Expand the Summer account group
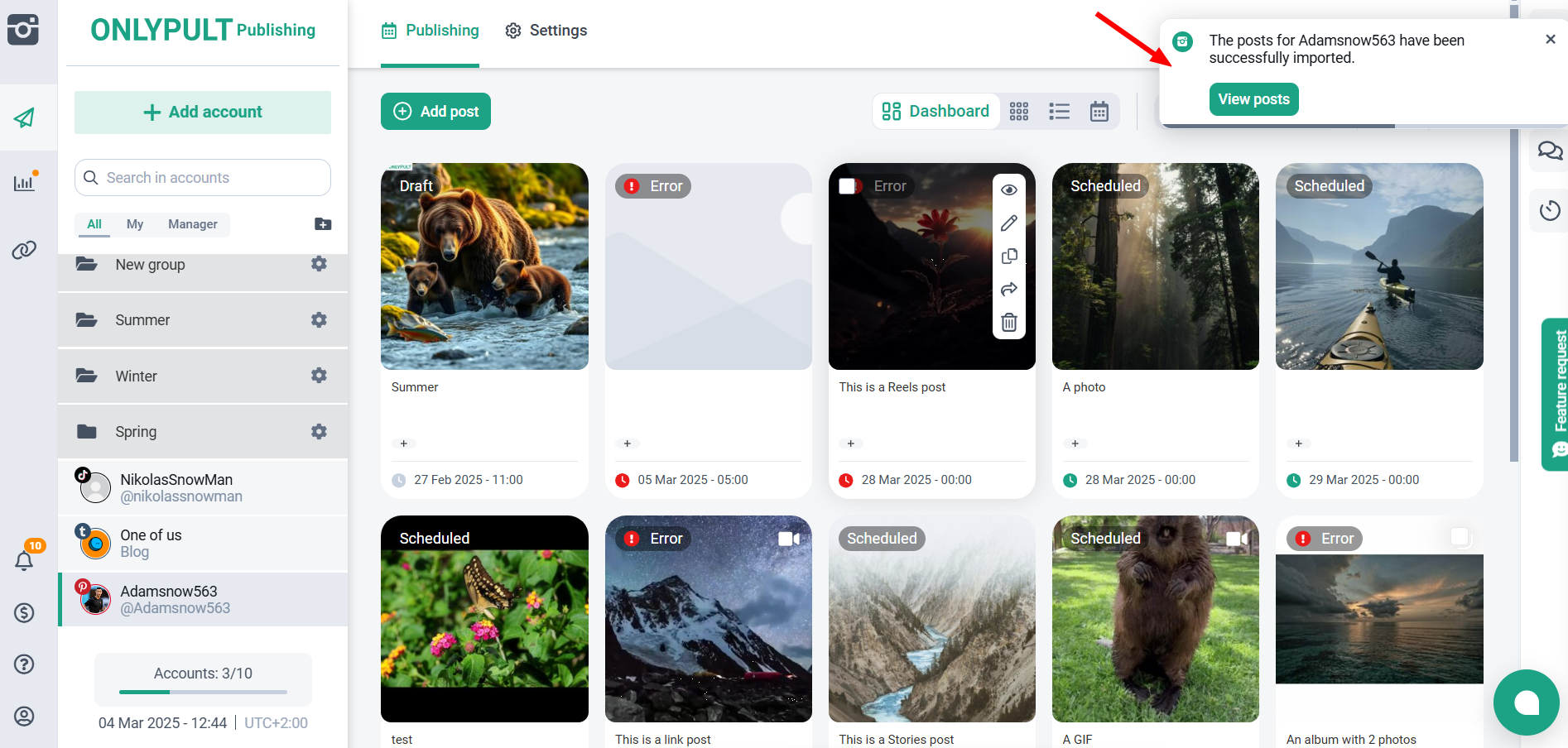This screenshot has height=748, width=1568. coord(142,320)
